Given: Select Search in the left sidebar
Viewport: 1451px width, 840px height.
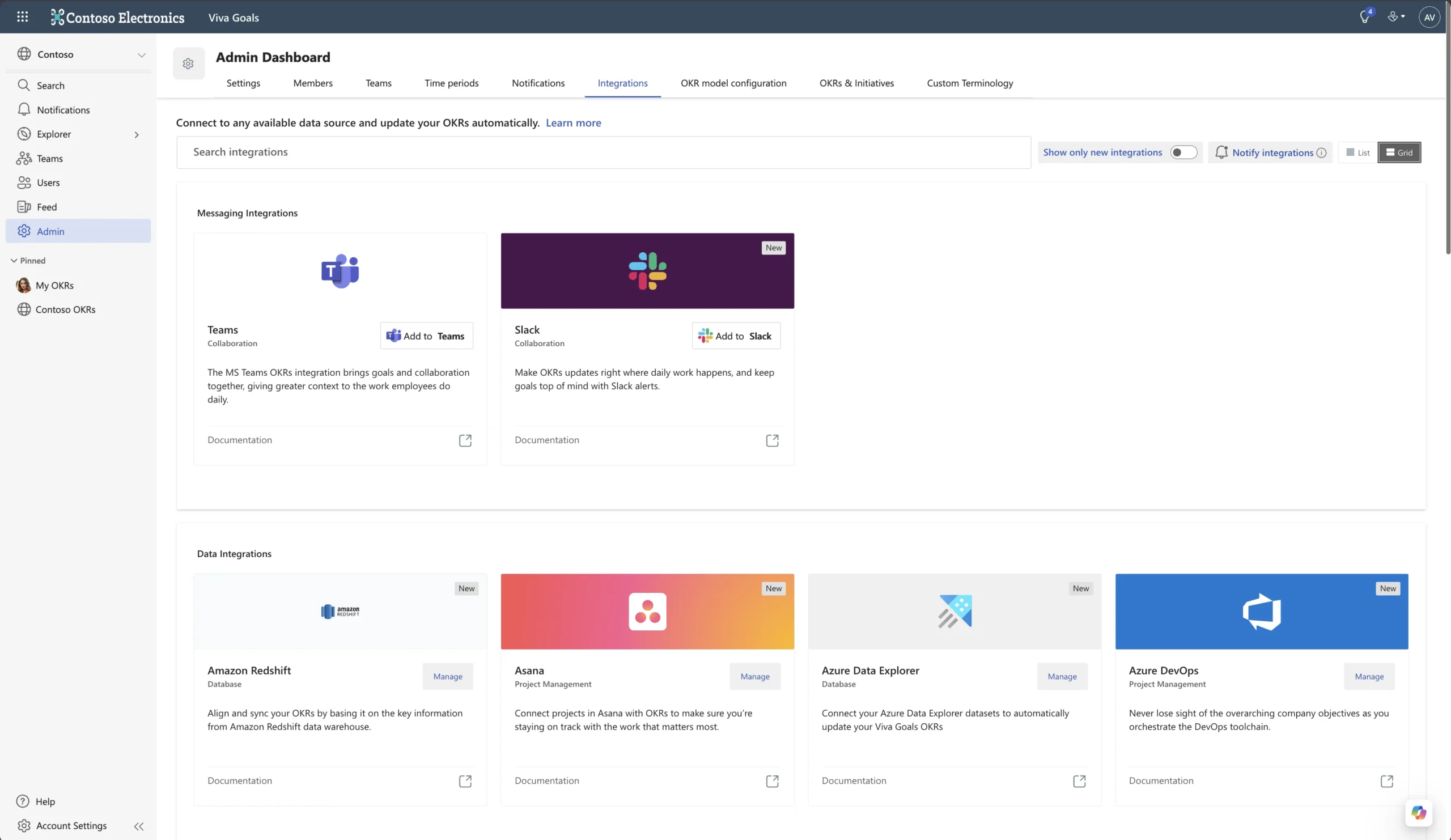Looking at the screenshot, I should 50,85.
